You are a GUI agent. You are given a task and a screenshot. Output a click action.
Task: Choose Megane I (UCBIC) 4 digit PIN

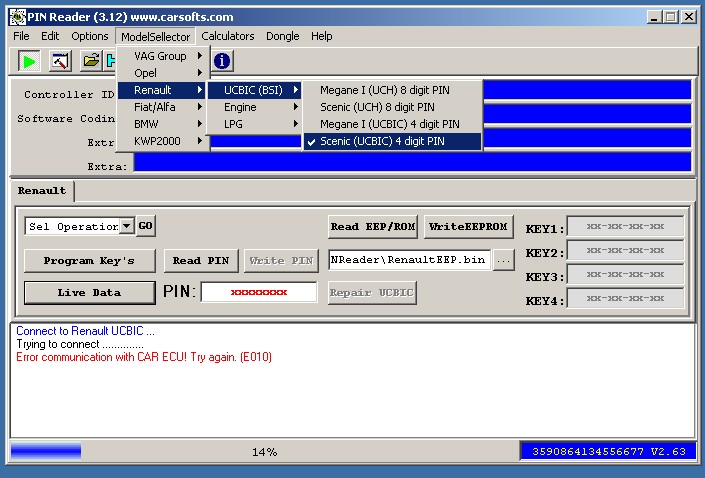click(393, 124)
